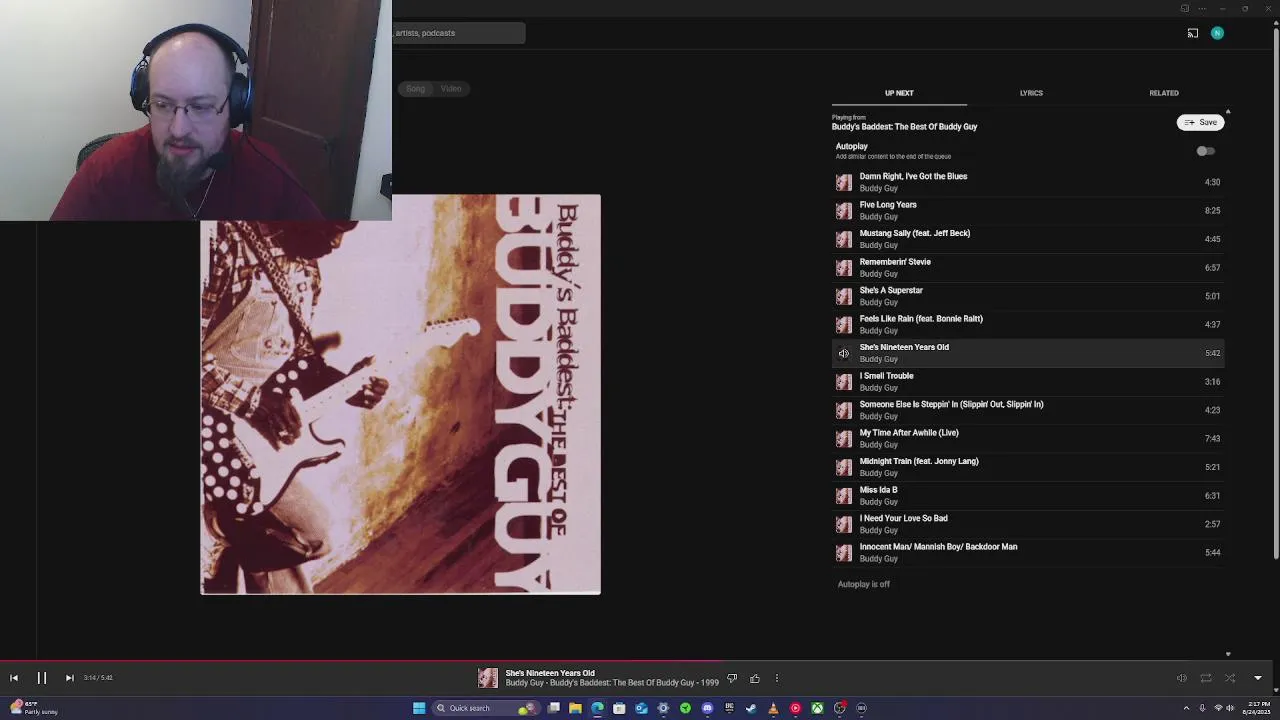This screenshot has width=1280, height=720.
Task: Click the volume speaker icon in player bar
Action: (x=1181, y=678)
